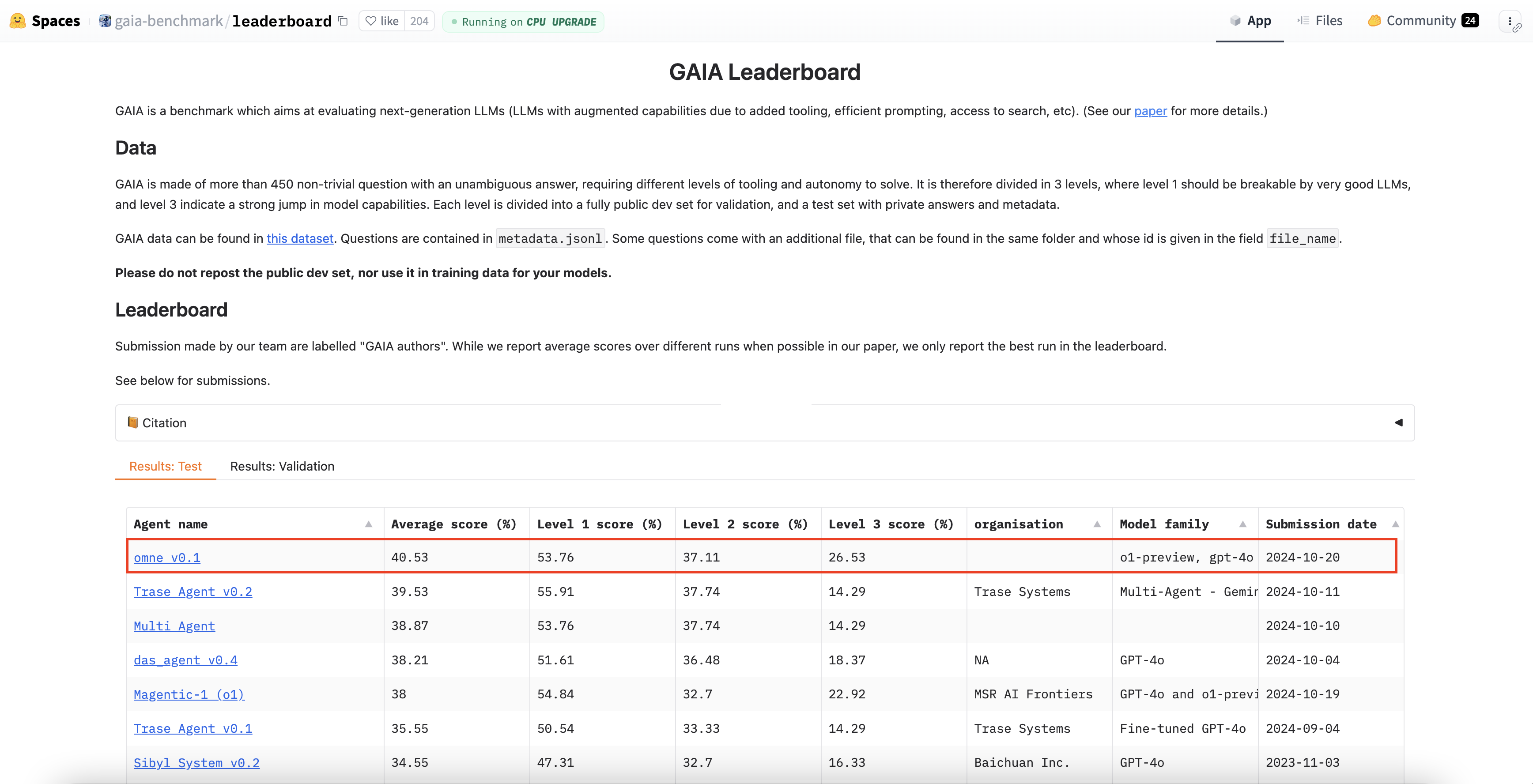This screenshot has height=784, width=1533.
Task: Sort by Submission date arrow
Action: coord(1395,524)
